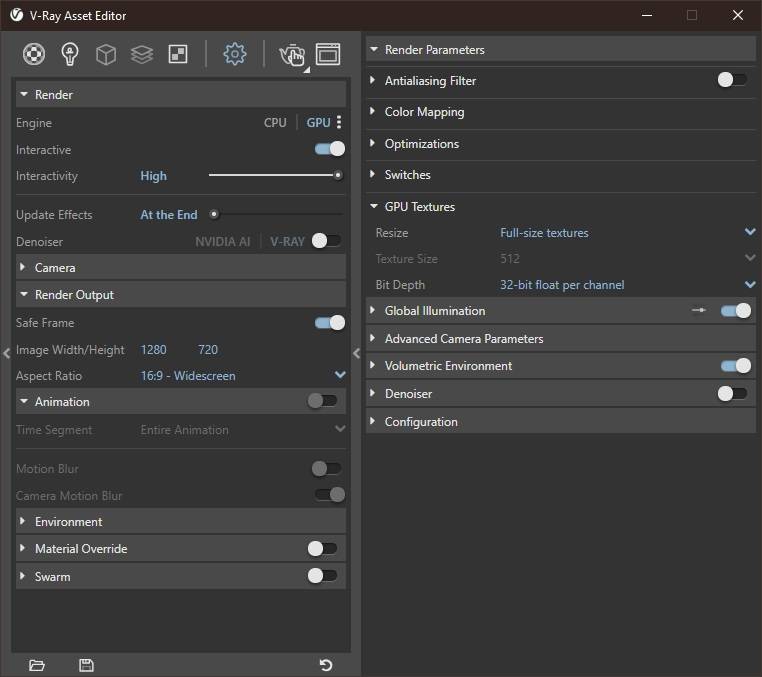This screenshot has width=762, height=677.
Task: Click the High interactivity value
Action: click(154, 175)
